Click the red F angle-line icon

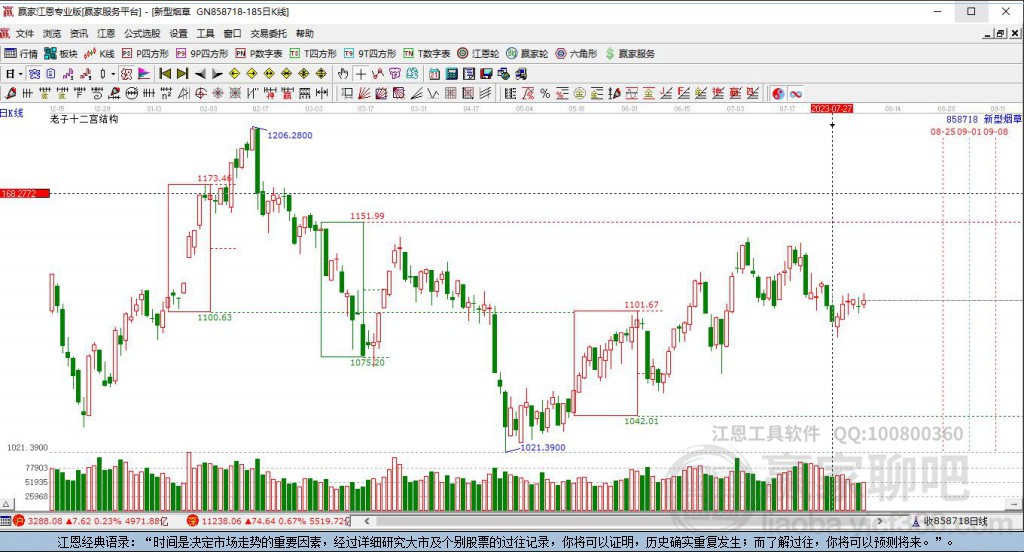pyautogui.click(x=683, y=93)
